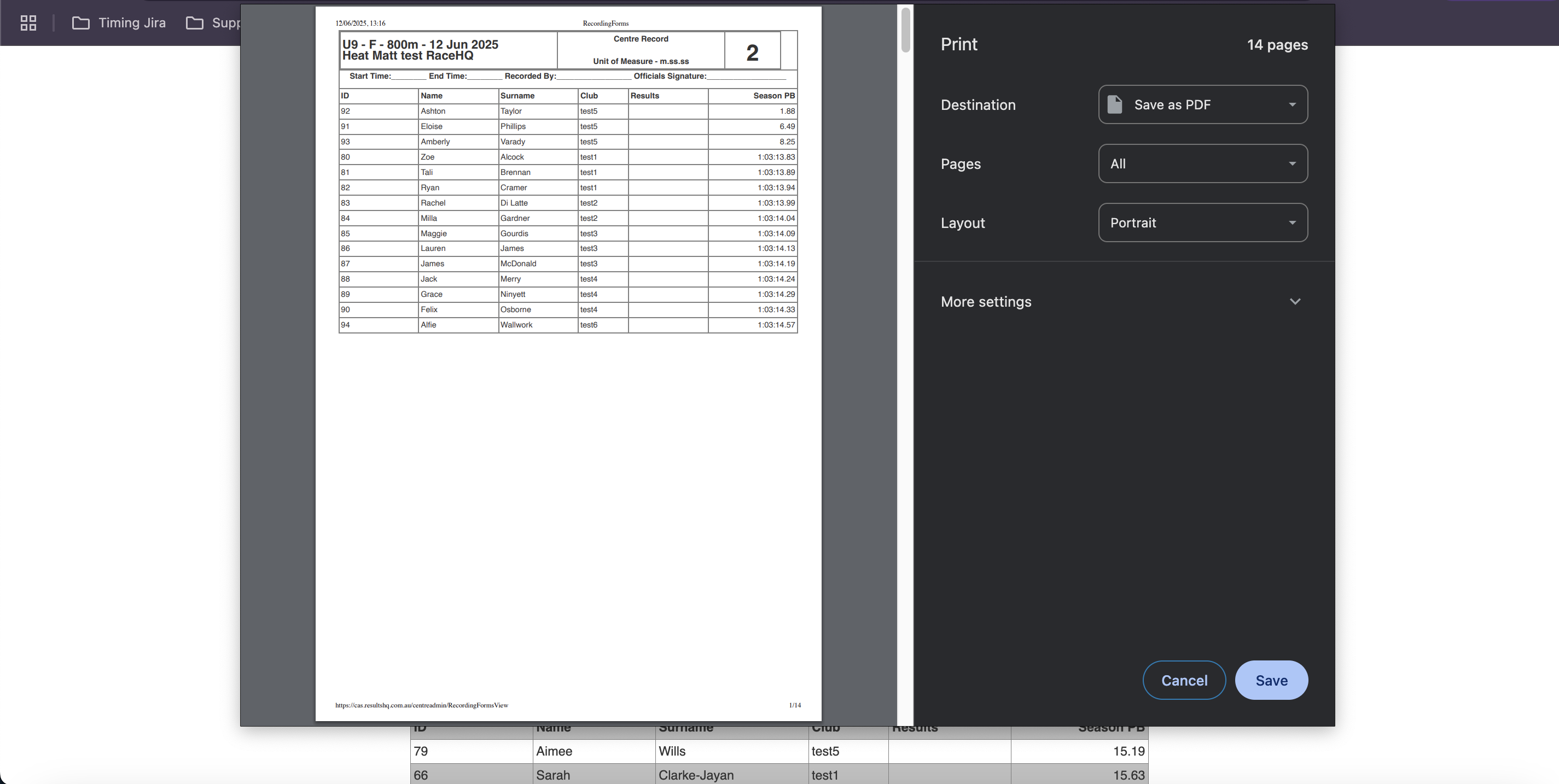Click the large heat number '2'
The height and width of the screenshot is (784, 1559).
coord(752,52)
